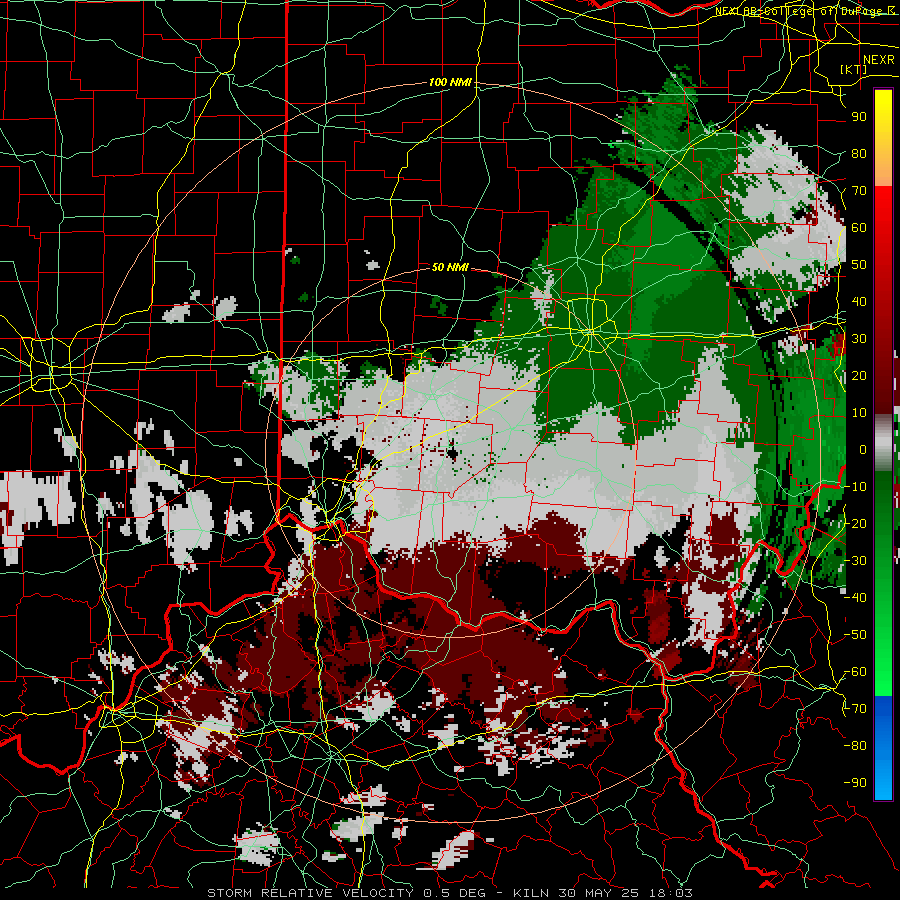Viewport: 900px width, 900px height.
Task: Click the 0 value on the velocity scale
Action: coord(863,450)
